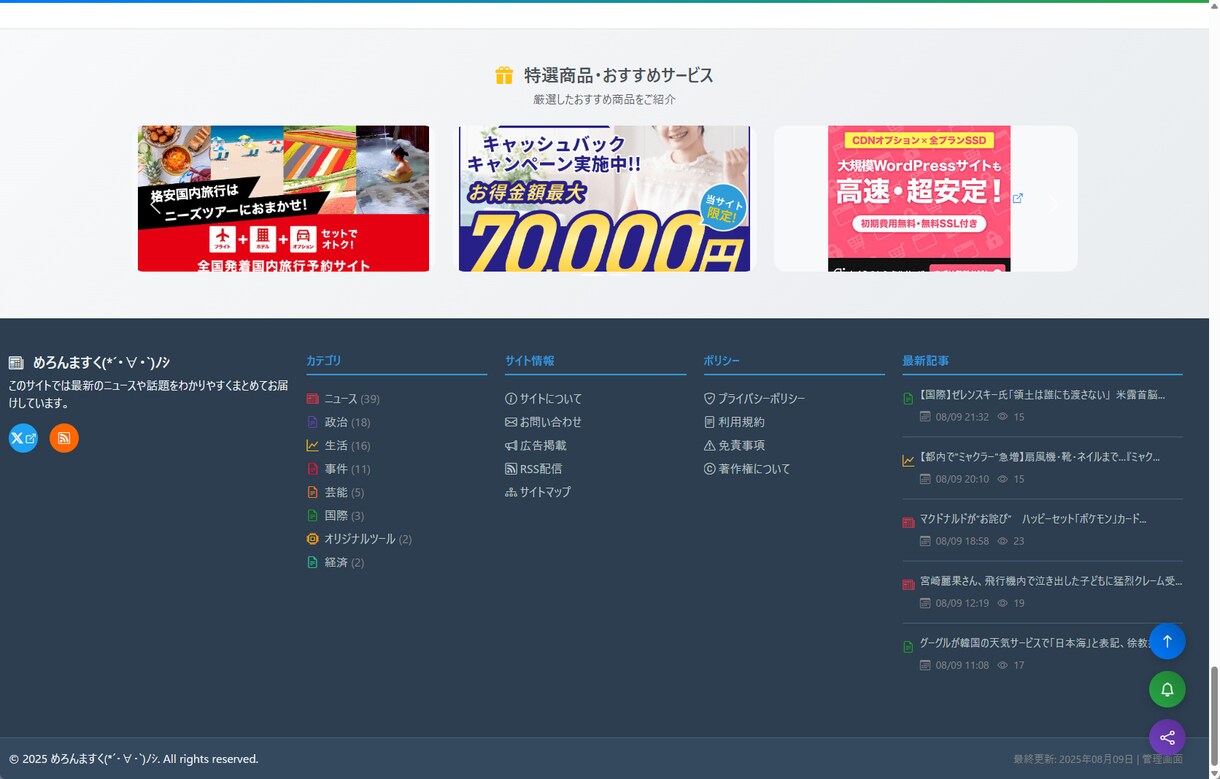Click the キャッシュバックキャンペーン 70,000円 banner
Screen dimensions: 1220x779
pyautogui.click(x=604, y=198)
